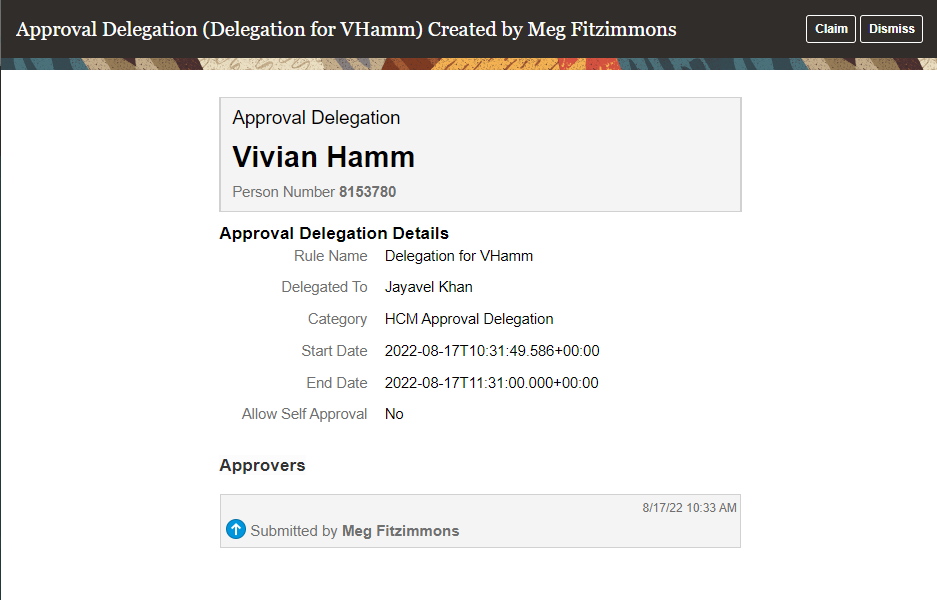Click the End Date timestamp value
Screen dimensions: 937x600
coord(491,383)
